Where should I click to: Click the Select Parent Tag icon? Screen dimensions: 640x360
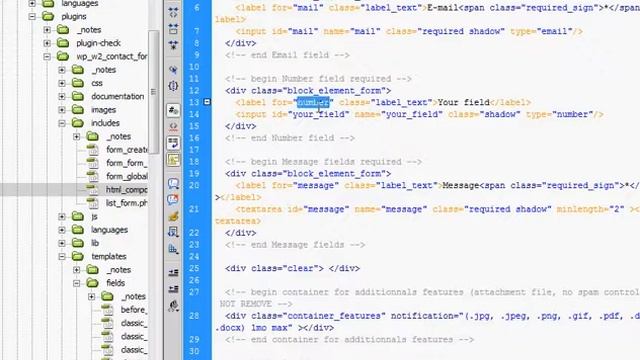[173, 70]
